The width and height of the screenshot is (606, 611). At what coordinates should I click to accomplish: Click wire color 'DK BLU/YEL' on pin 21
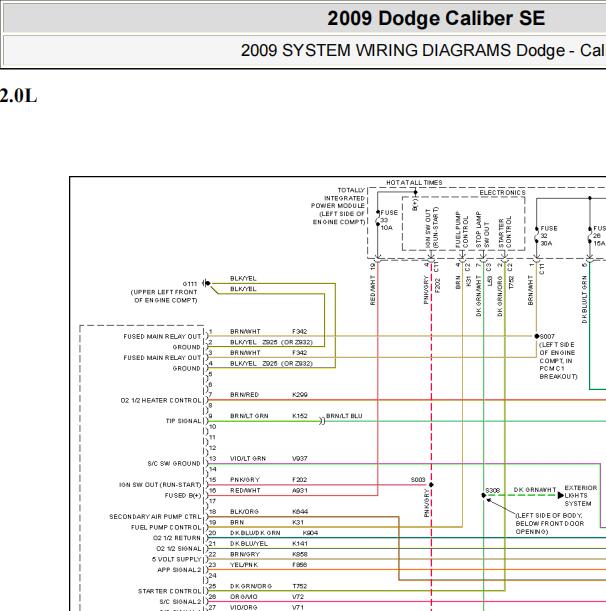(249, 543)
